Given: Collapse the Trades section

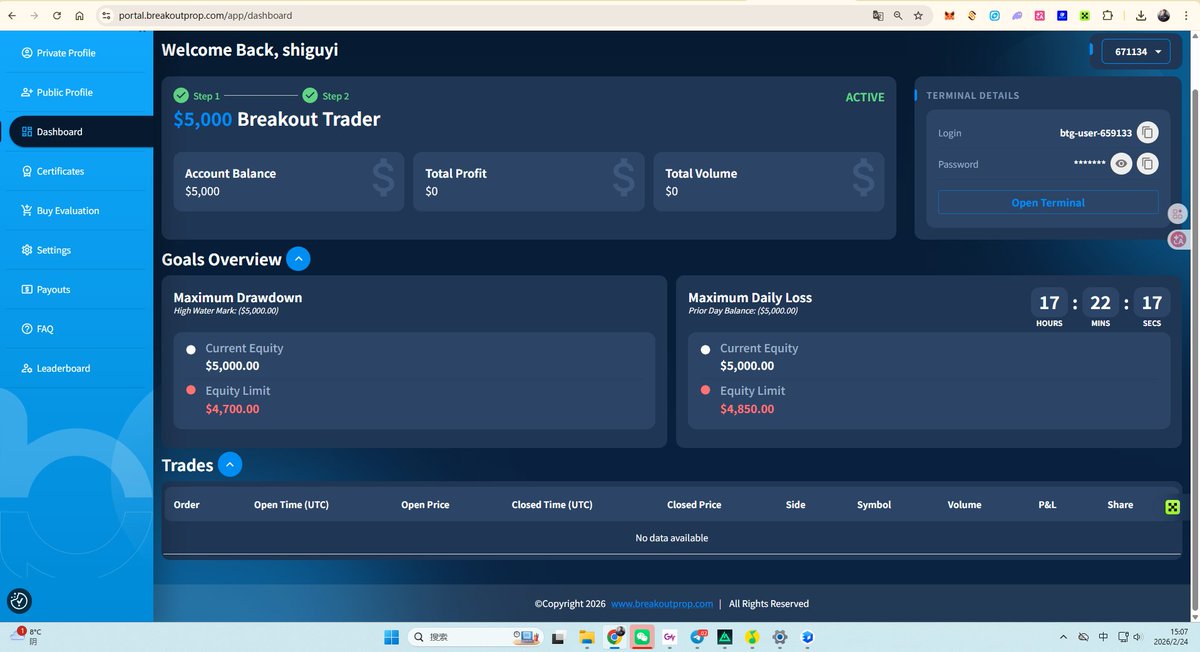Looking at the screenshot, I should click(230, 465).
